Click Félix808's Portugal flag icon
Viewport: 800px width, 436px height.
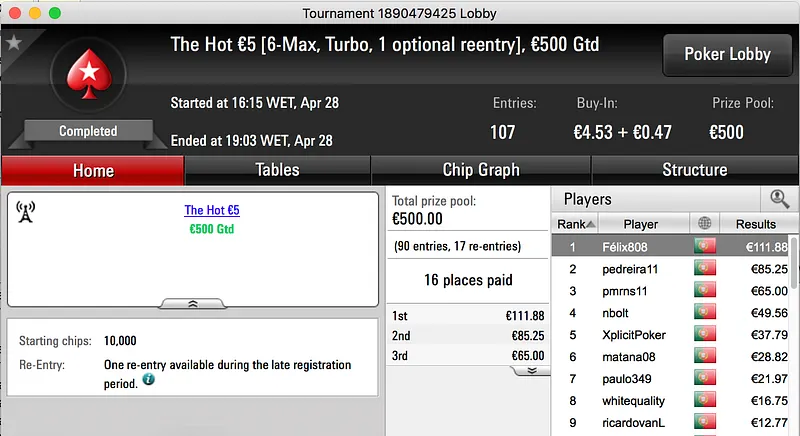tap(704, 247)
